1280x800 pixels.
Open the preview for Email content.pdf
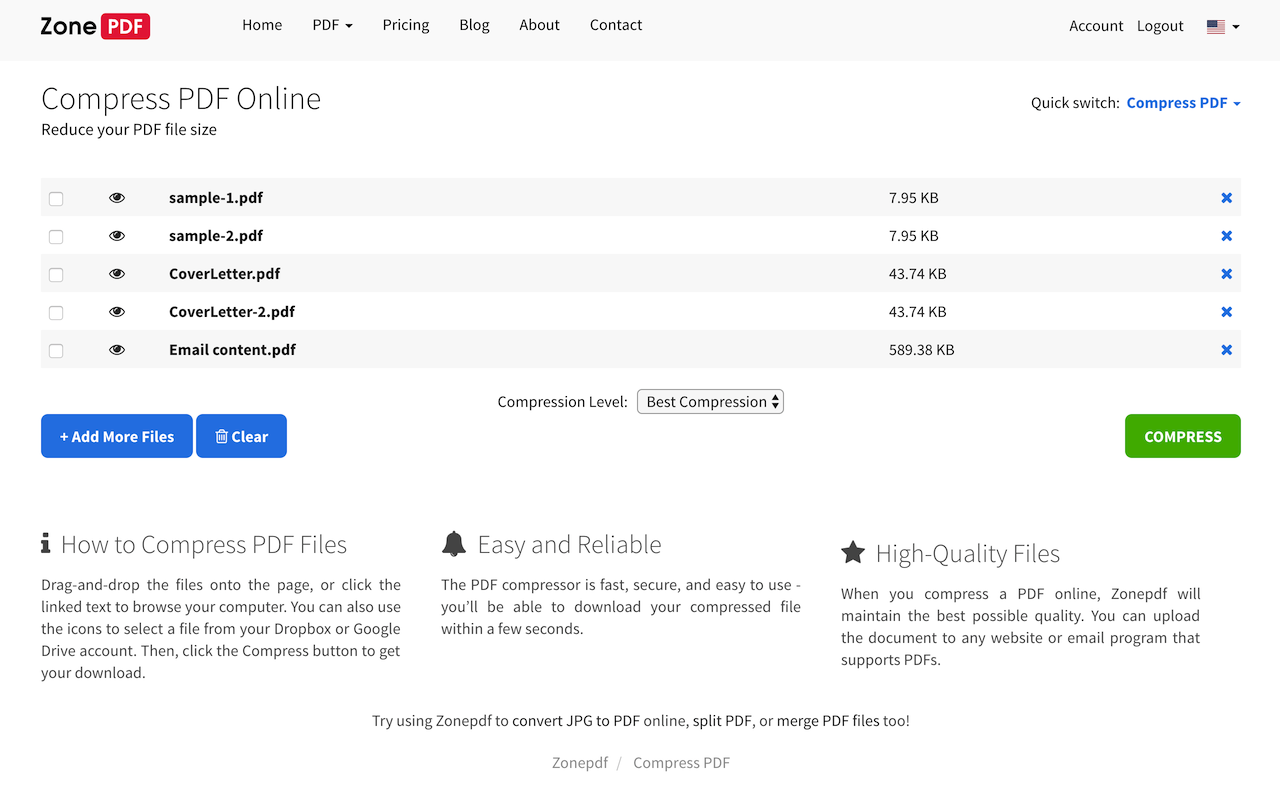(117, 349)
